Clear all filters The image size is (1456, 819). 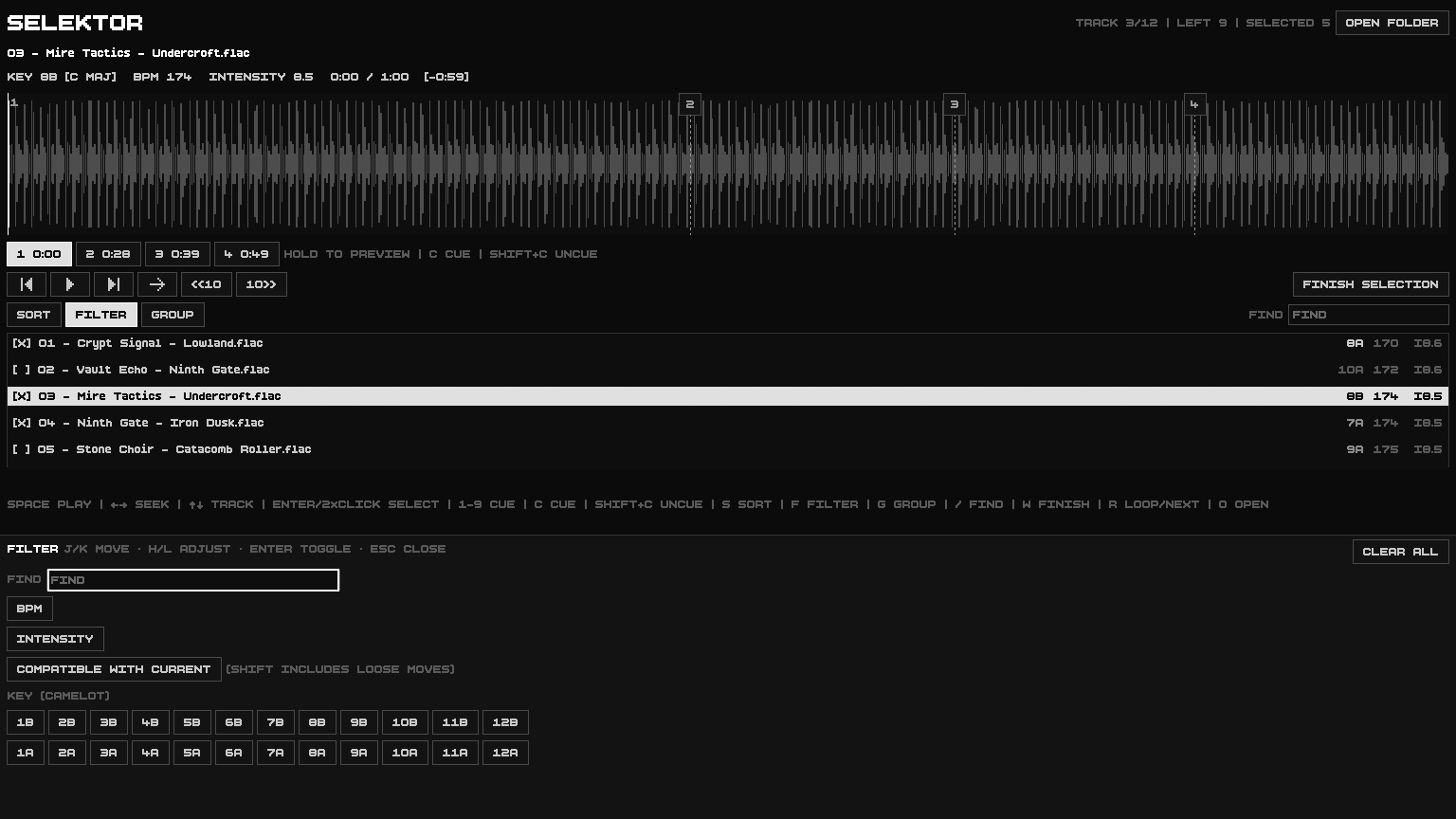(1400, 552)
